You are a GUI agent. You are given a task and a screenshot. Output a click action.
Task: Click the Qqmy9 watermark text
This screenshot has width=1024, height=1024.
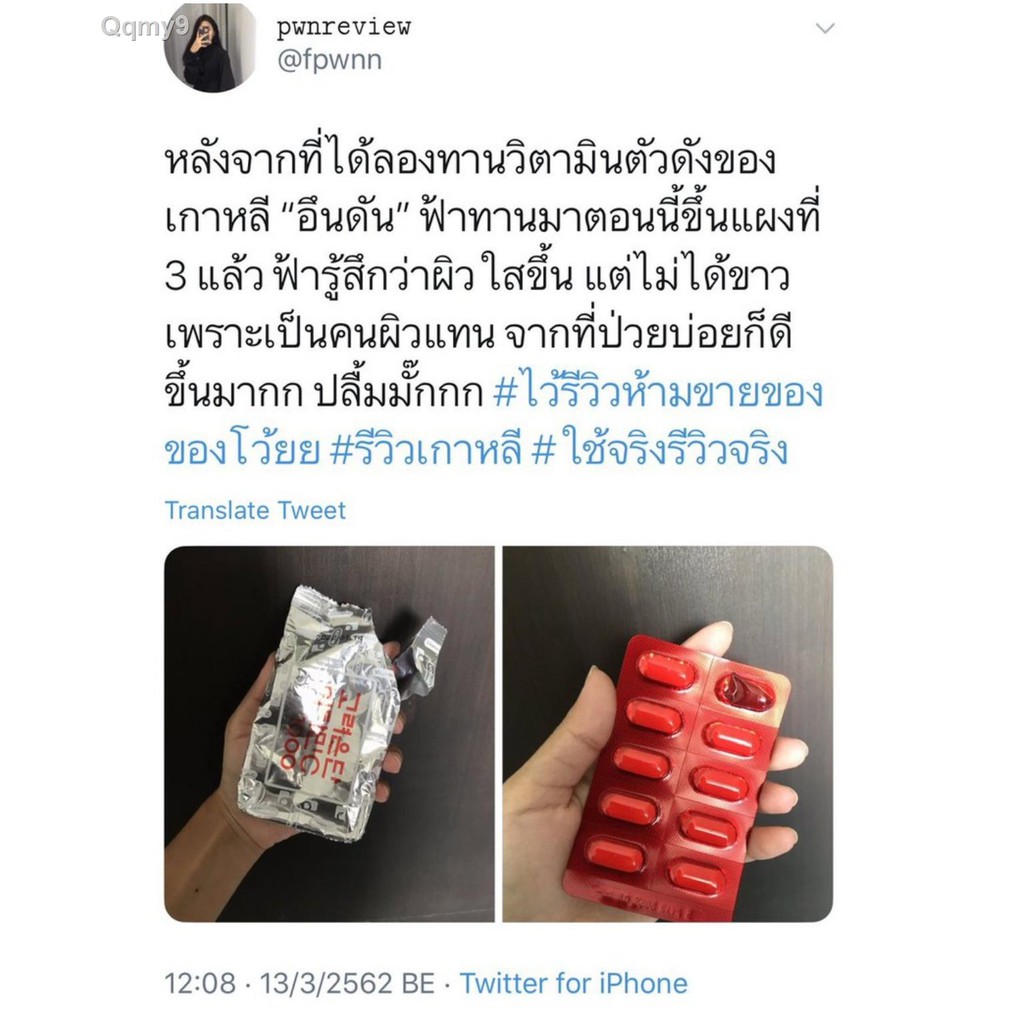[x=146, y=27]
